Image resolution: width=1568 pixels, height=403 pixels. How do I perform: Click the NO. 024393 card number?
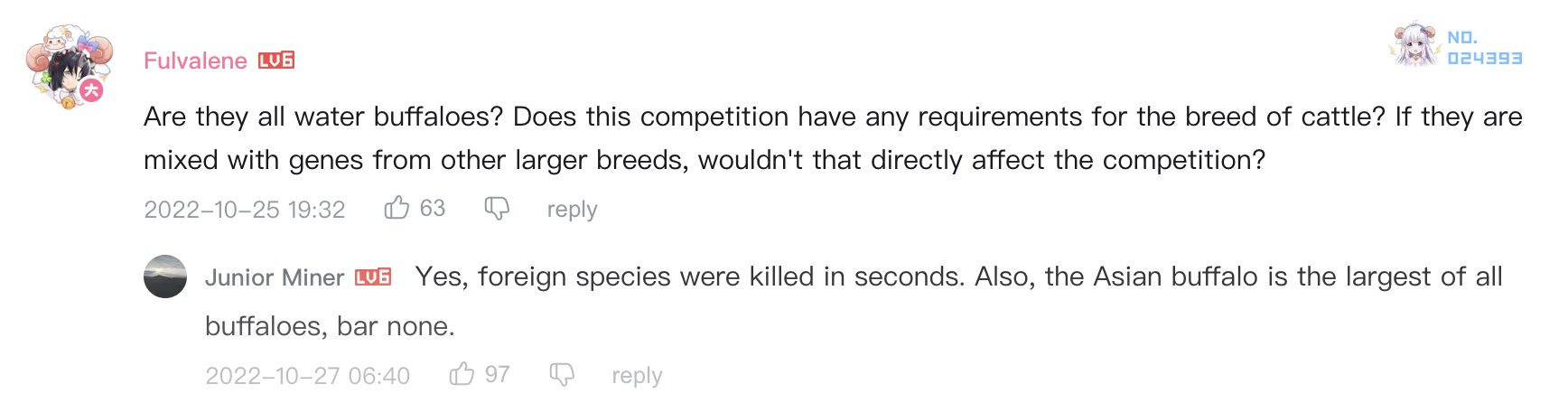coord(1484,48)
